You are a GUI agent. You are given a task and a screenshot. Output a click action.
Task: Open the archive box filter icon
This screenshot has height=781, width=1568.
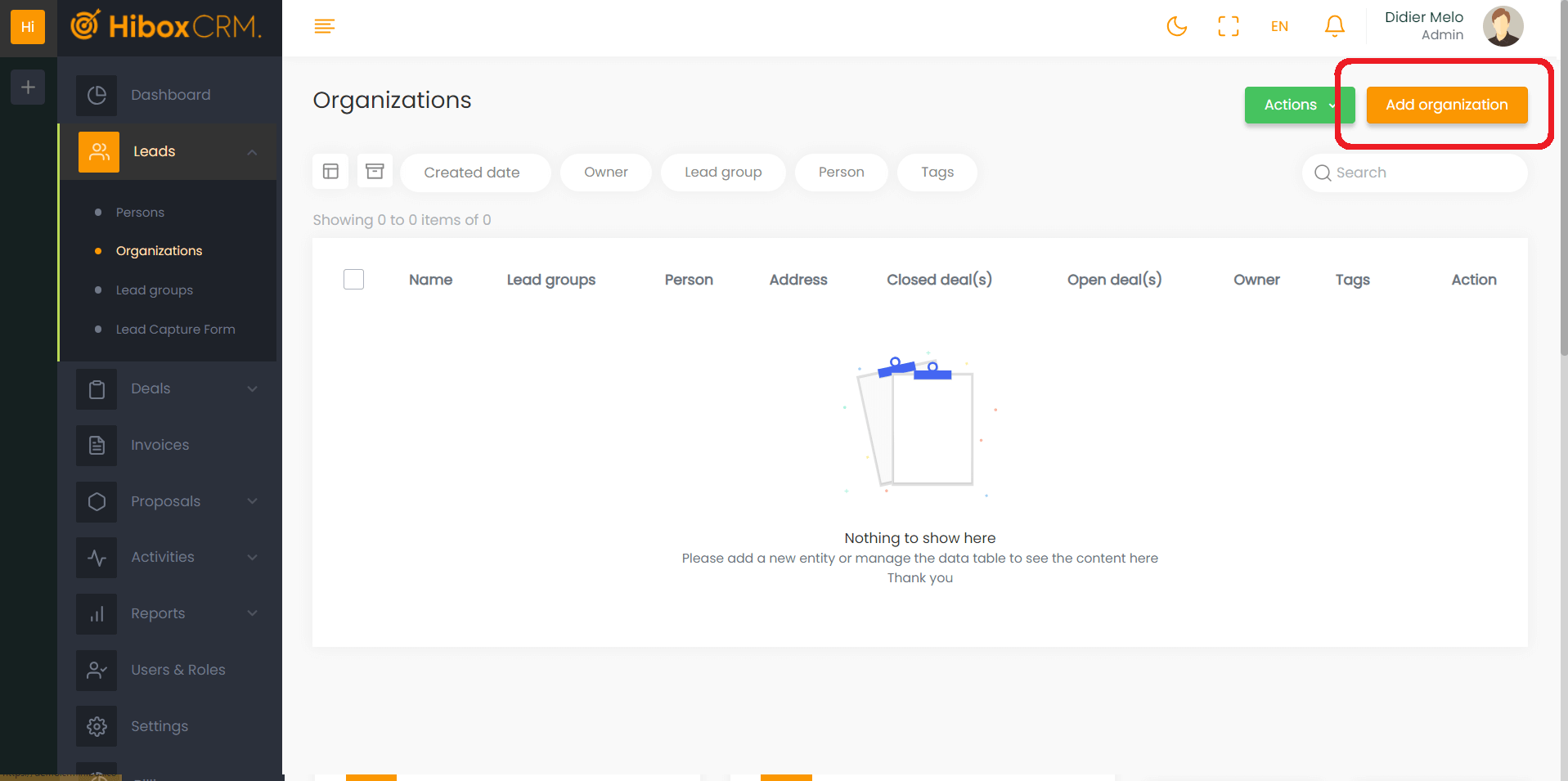pos(375,172)
